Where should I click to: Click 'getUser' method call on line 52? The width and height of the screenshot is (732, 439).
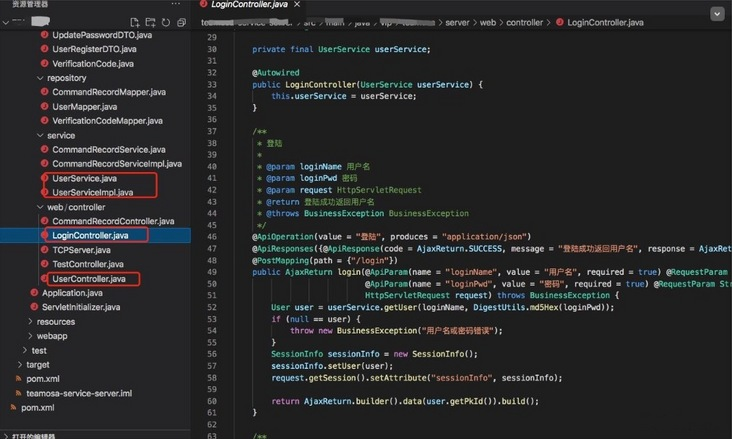[x=400, y=307]
